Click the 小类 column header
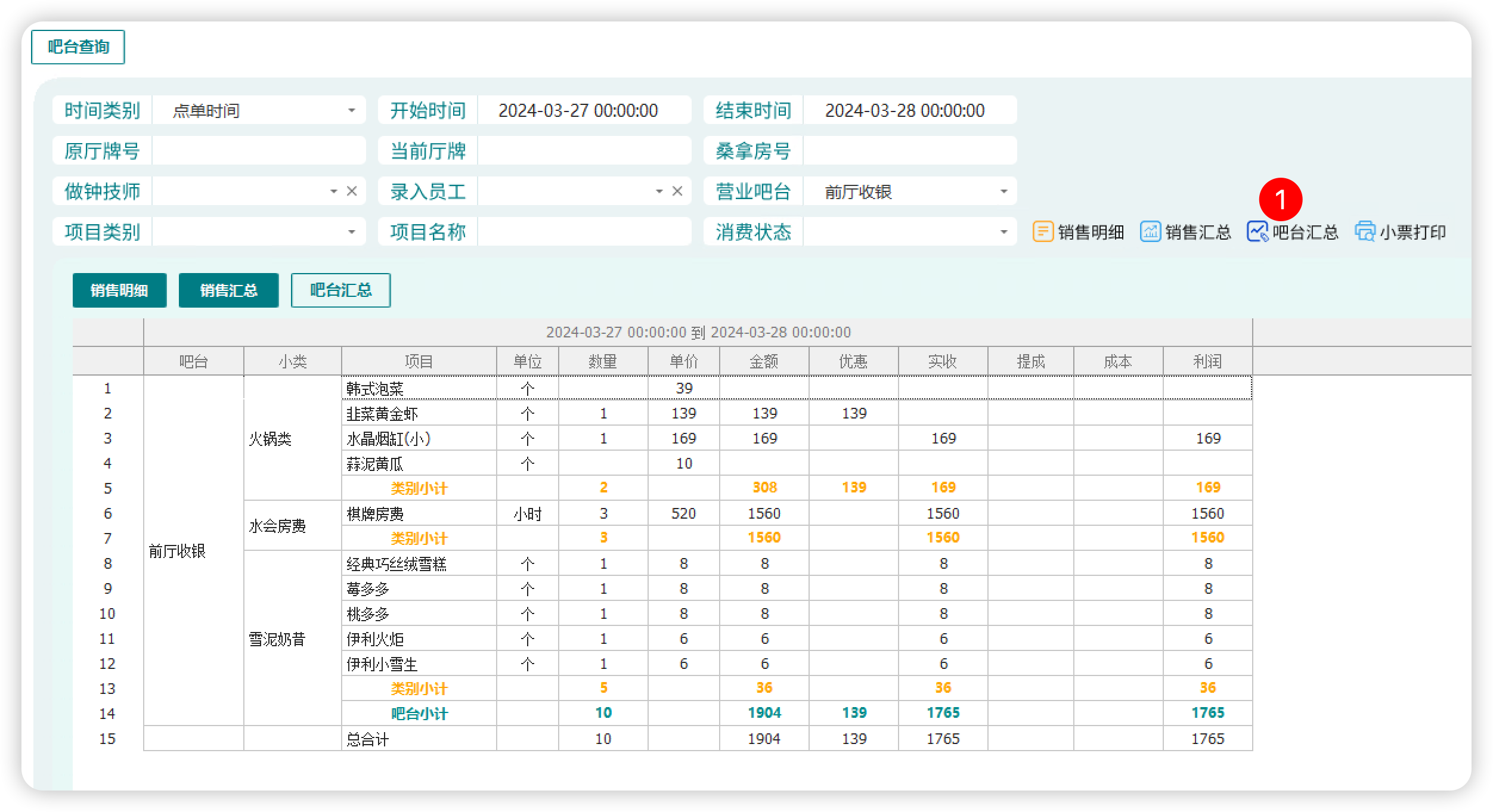Screen dimensions: 1493x812 (x=293, y=361)
